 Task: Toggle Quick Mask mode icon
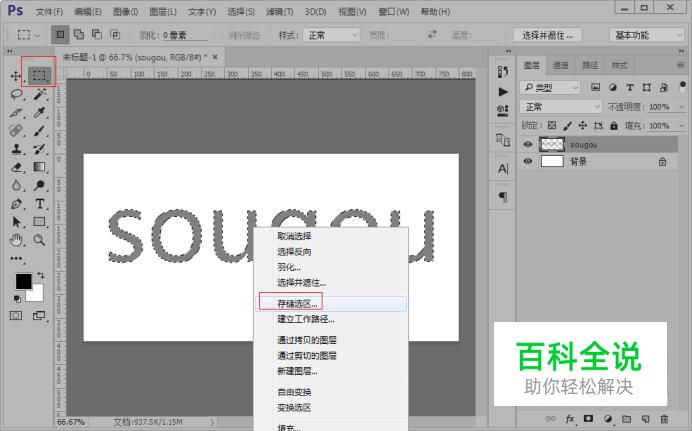tap(16, 315)
